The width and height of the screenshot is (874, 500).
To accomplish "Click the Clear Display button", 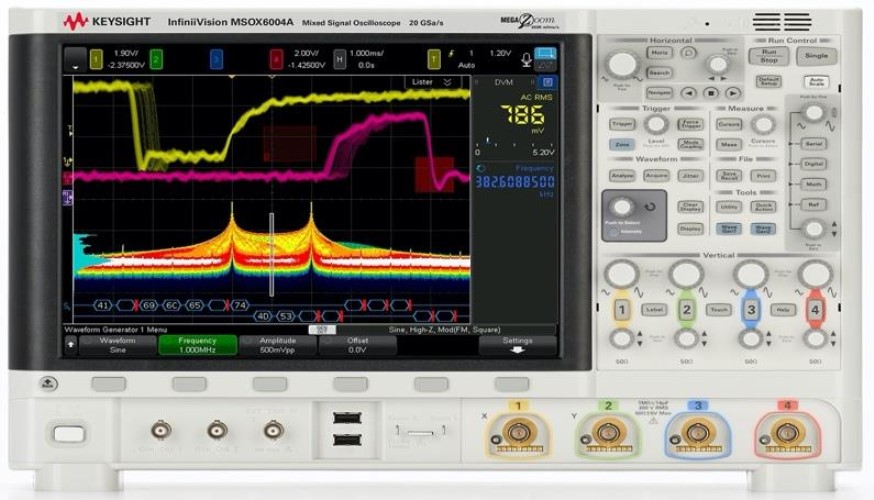I will (690, 207).
